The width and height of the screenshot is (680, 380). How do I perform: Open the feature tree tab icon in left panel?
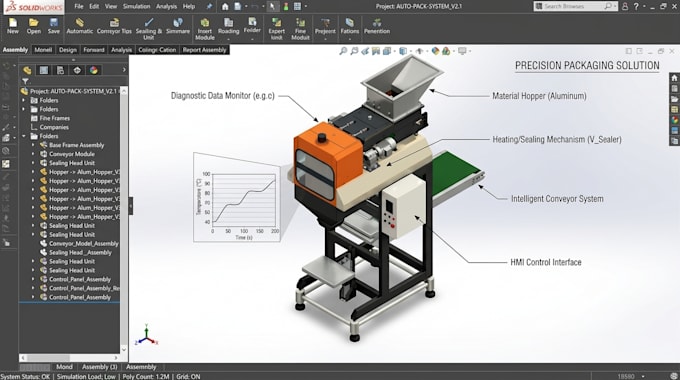27,70
